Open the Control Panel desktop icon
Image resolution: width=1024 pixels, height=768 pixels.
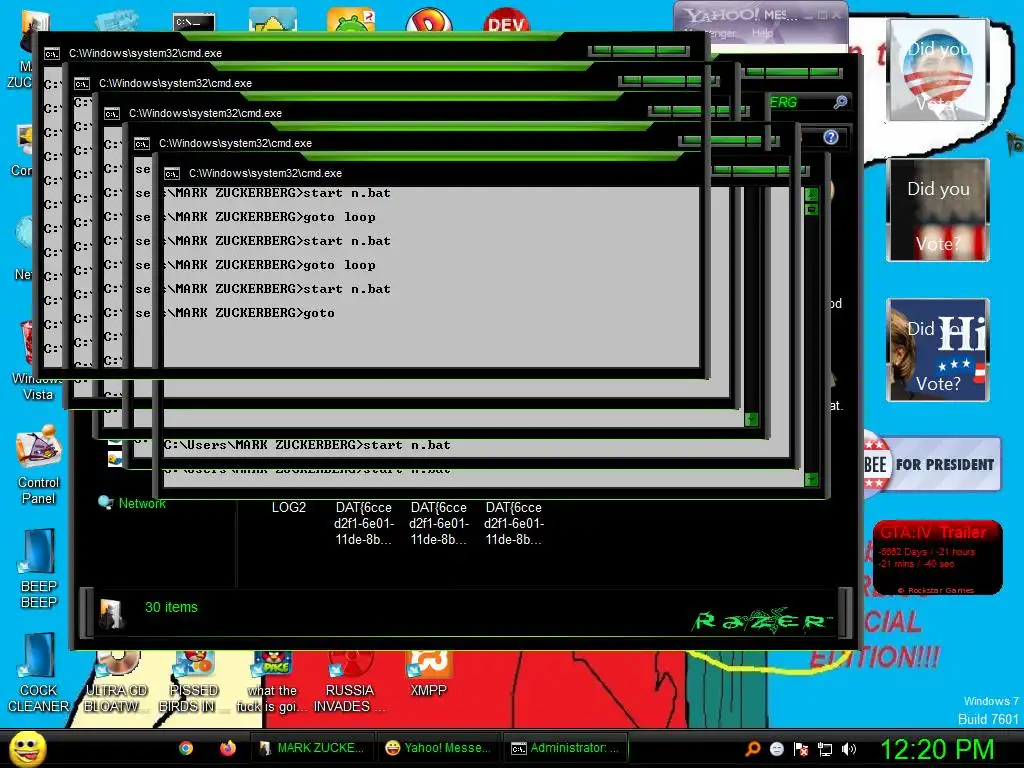tap(39, 466)
